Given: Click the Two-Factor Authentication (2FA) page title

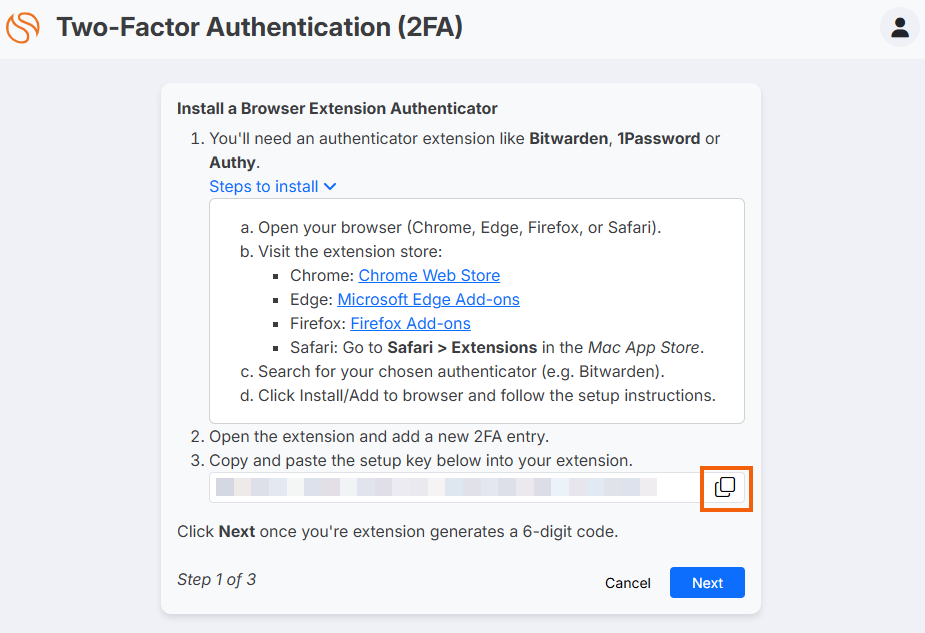Looking at the screenshot, I should pos(260,27).
